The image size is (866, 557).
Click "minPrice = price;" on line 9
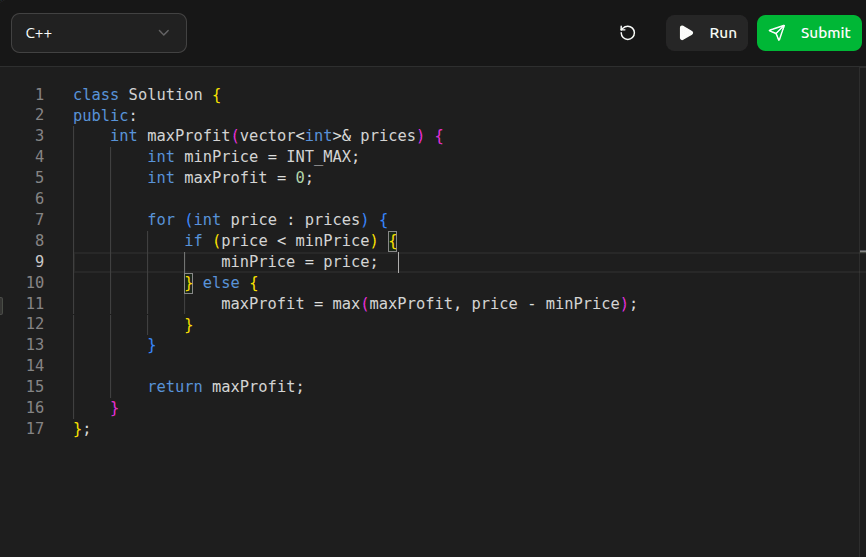pyautogui.click(x=299, y=262)
